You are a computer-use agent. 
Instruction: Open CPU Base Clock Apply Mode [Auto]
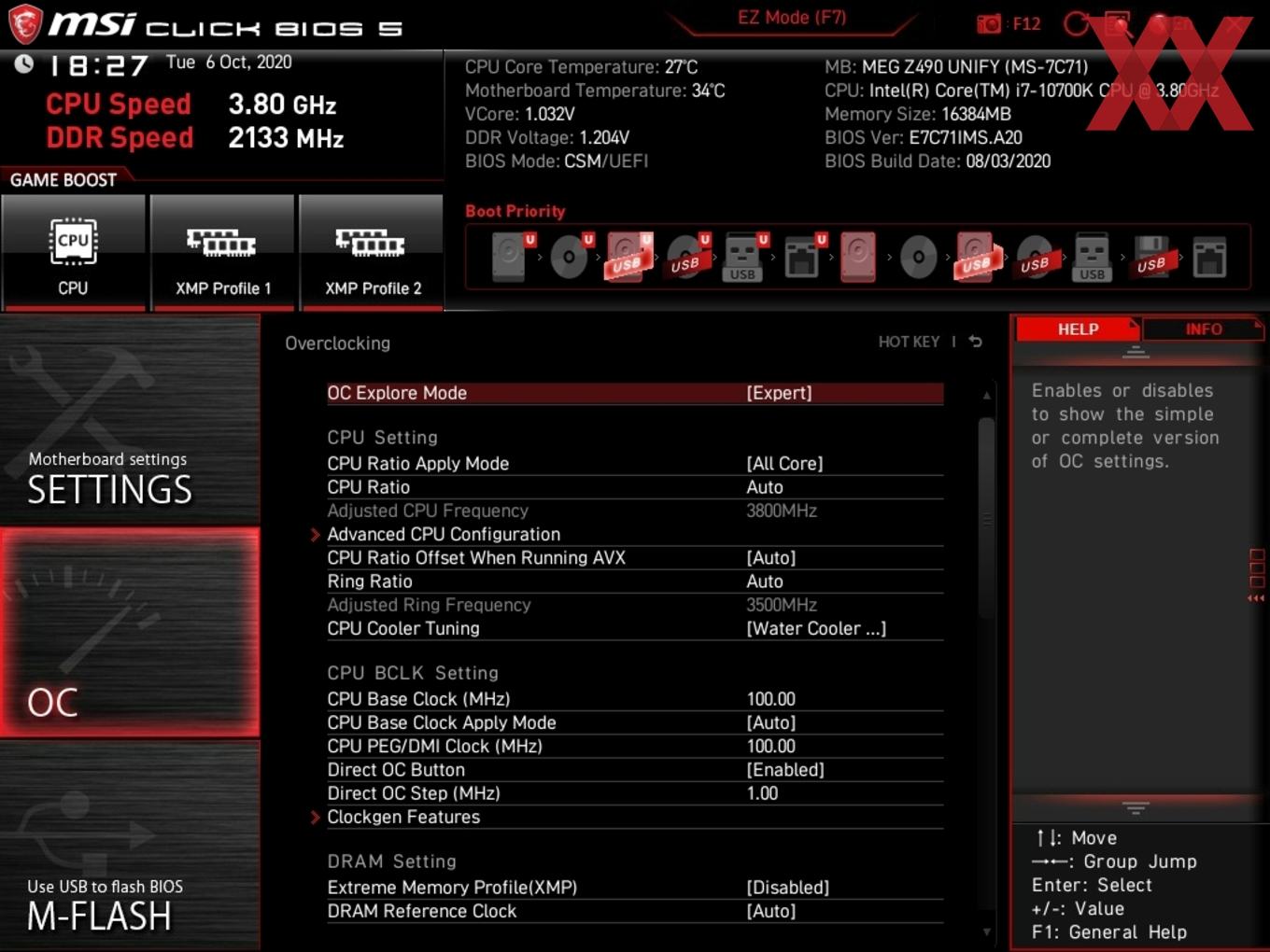point(635,723)
